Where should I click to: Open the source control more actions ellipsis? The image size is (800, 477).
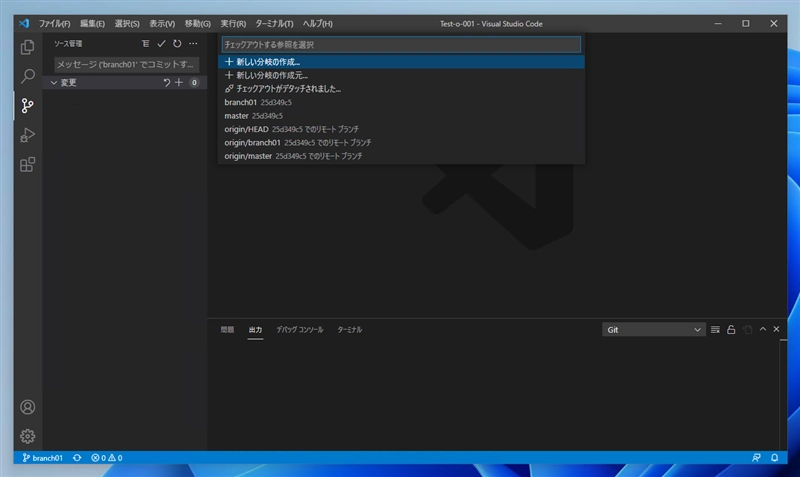[x=193, y=44]
